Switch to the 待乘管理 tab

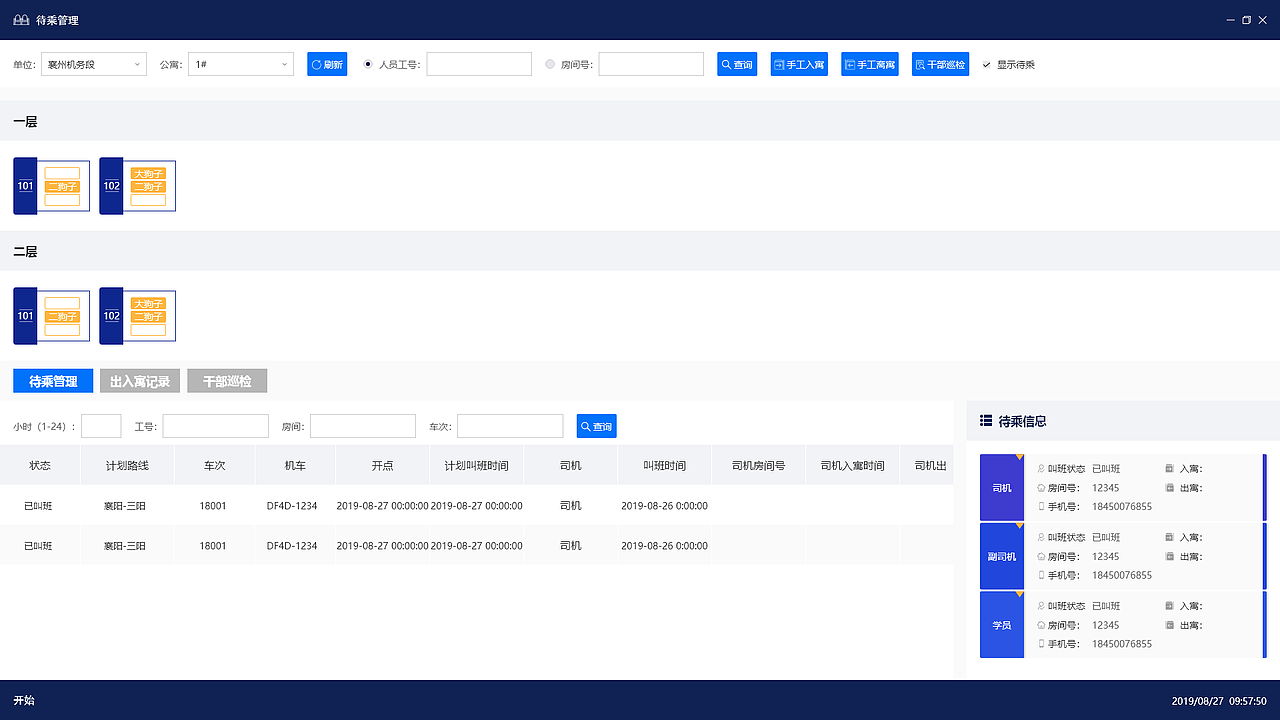(x=53, y=381)
